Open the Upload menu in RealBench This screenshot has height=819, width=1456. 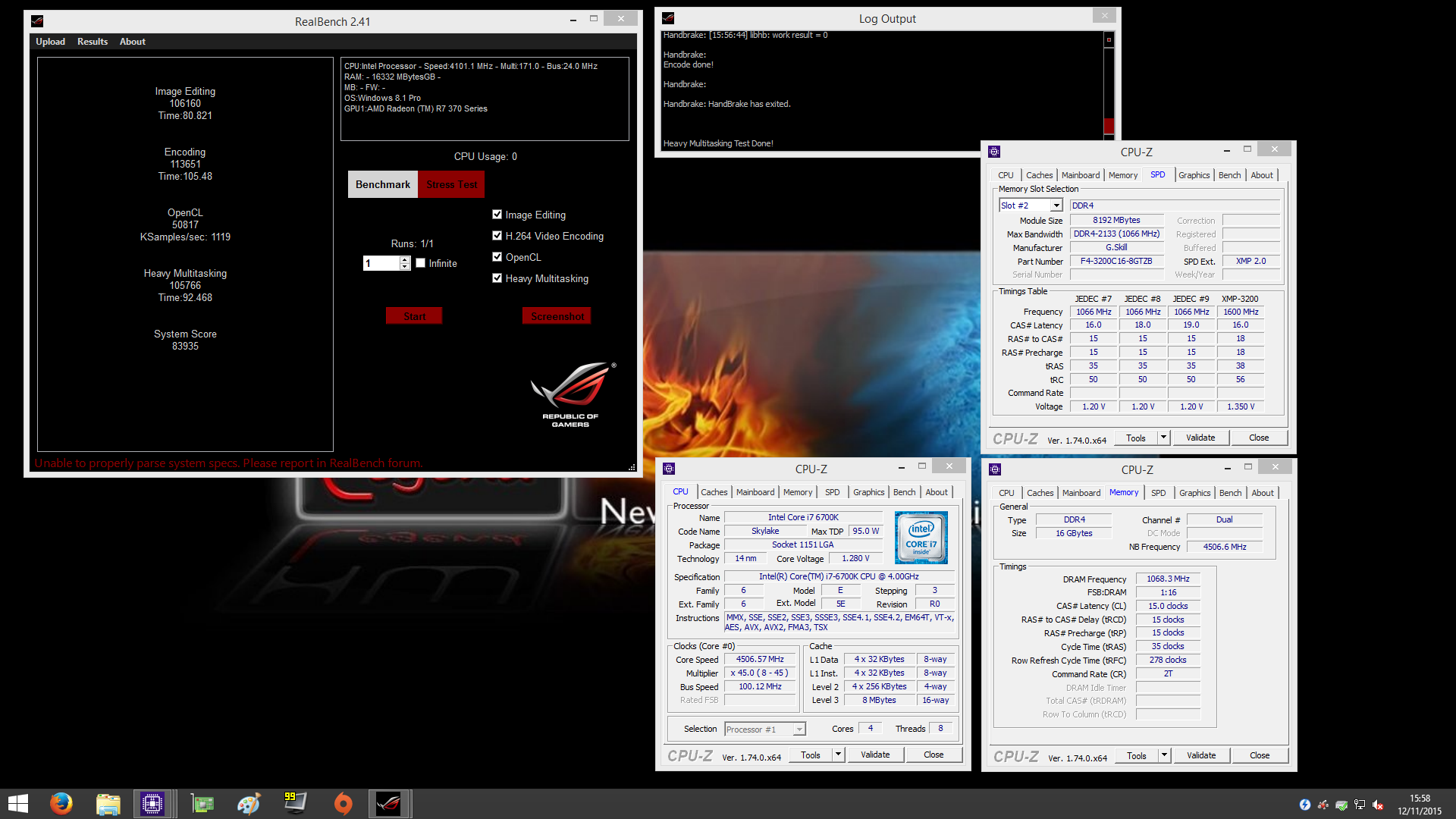coord(50,42)
